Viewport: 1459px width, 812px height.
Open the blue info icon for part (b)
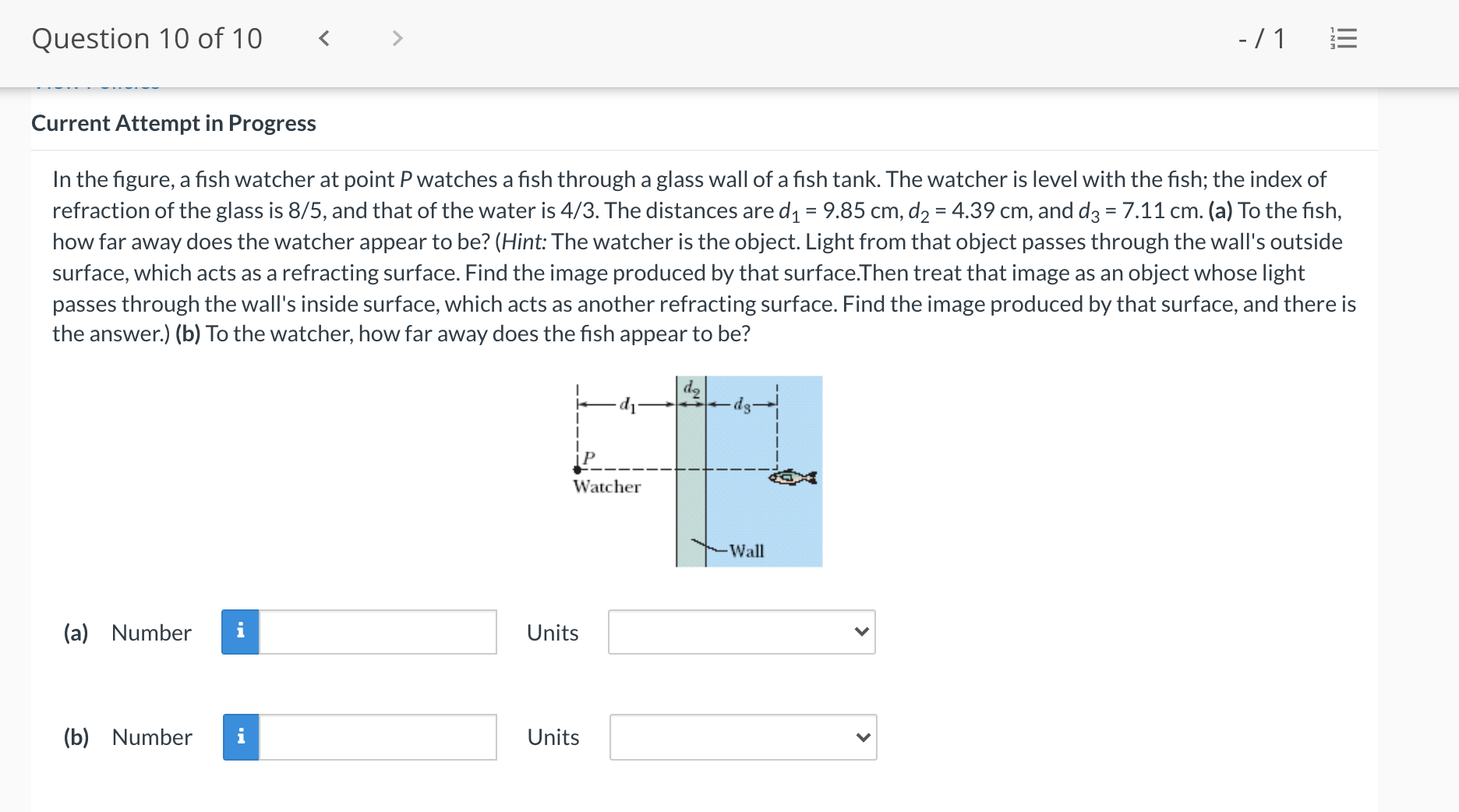242,737
